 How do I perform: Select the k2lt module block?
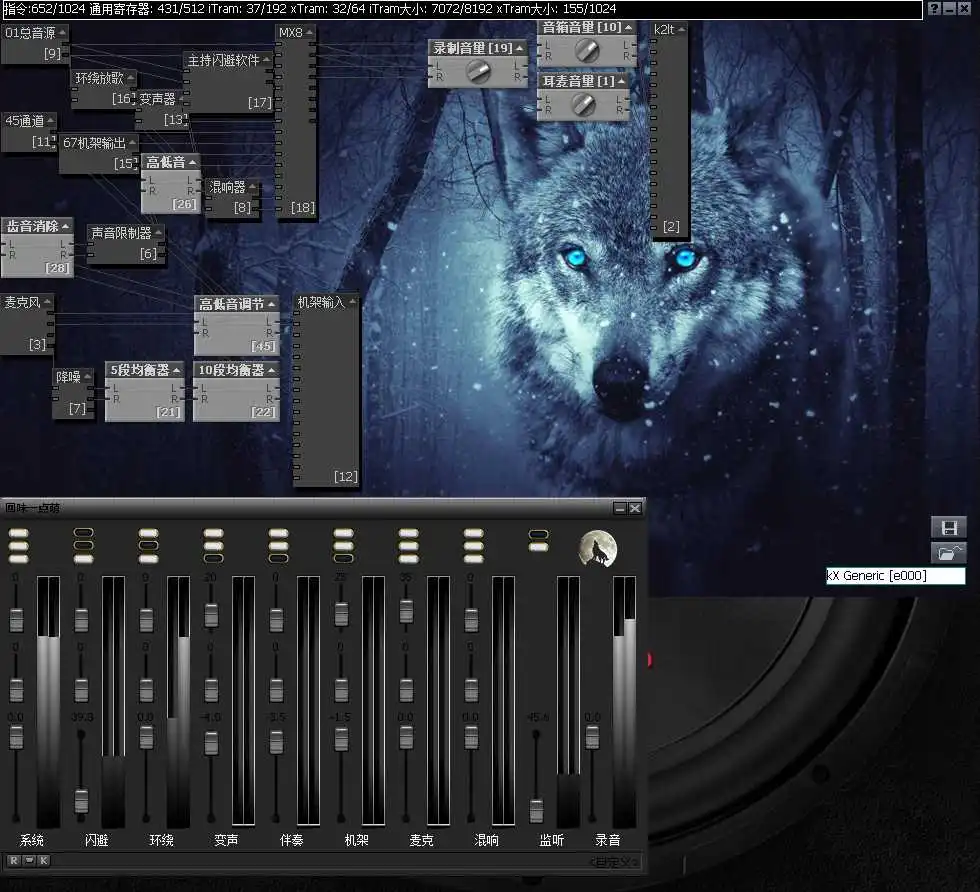[x=669, y=129]
